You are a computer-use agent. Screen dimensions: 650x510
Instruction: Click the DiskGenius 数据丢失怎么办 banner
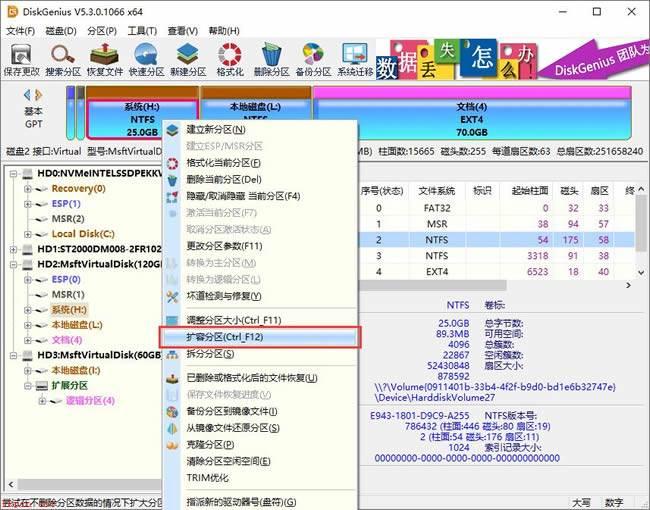[512, 59]
